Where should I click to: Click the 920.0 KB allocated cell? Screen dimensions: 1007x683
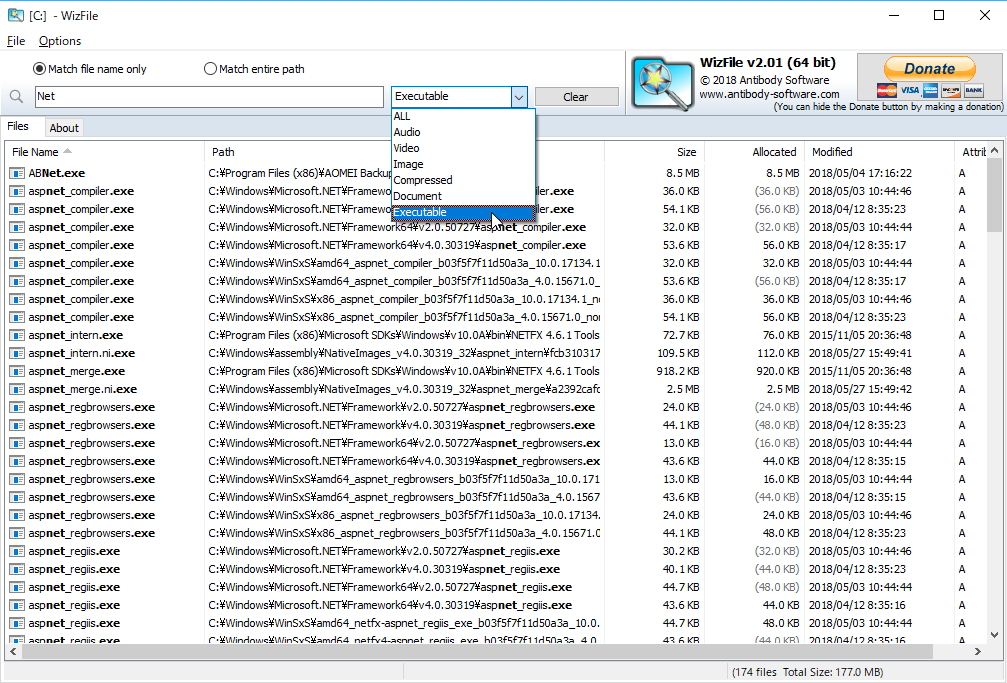click(x=776, y=371)
